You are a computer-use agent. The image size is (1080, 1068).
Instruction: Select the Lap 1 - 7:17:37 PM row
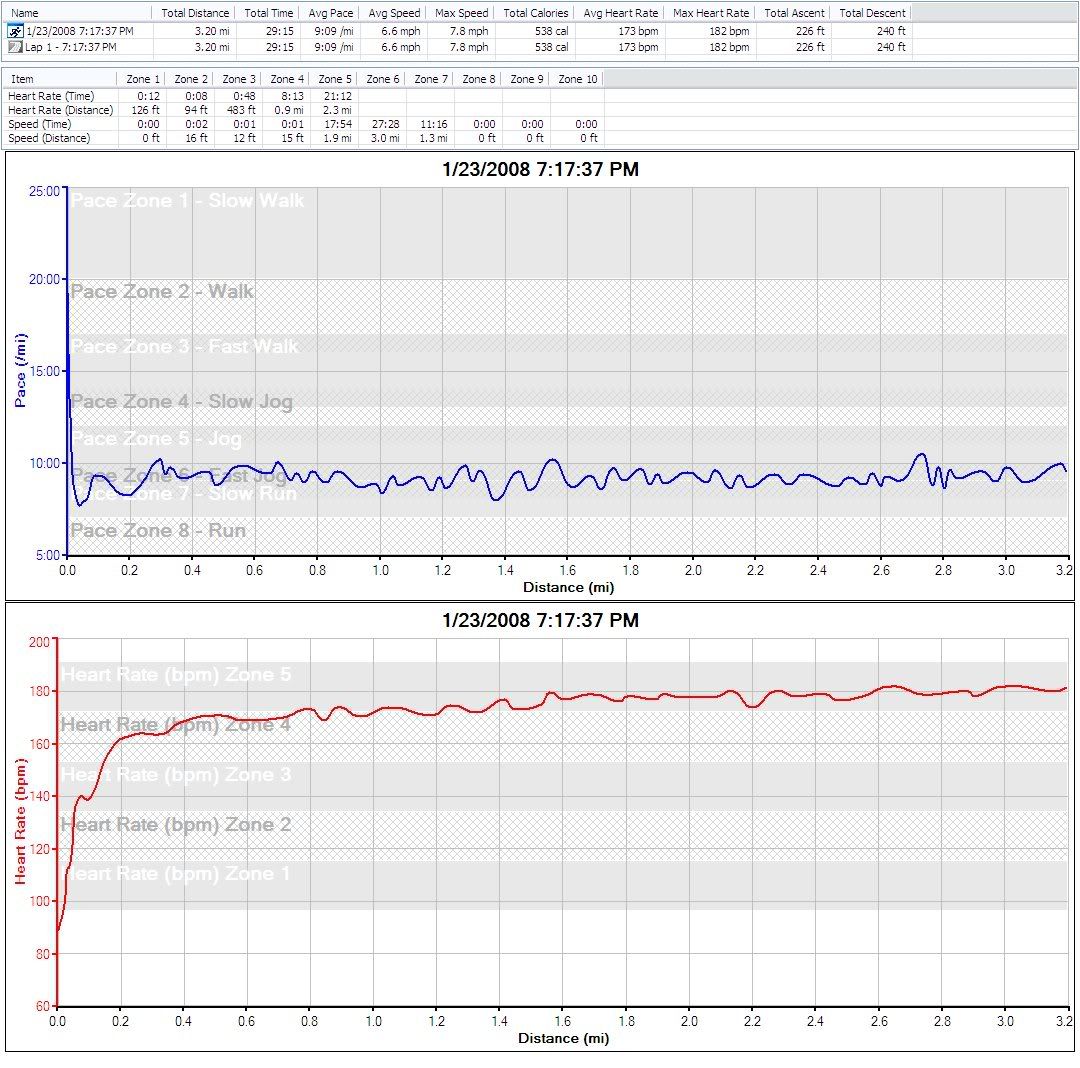[70, 47]
